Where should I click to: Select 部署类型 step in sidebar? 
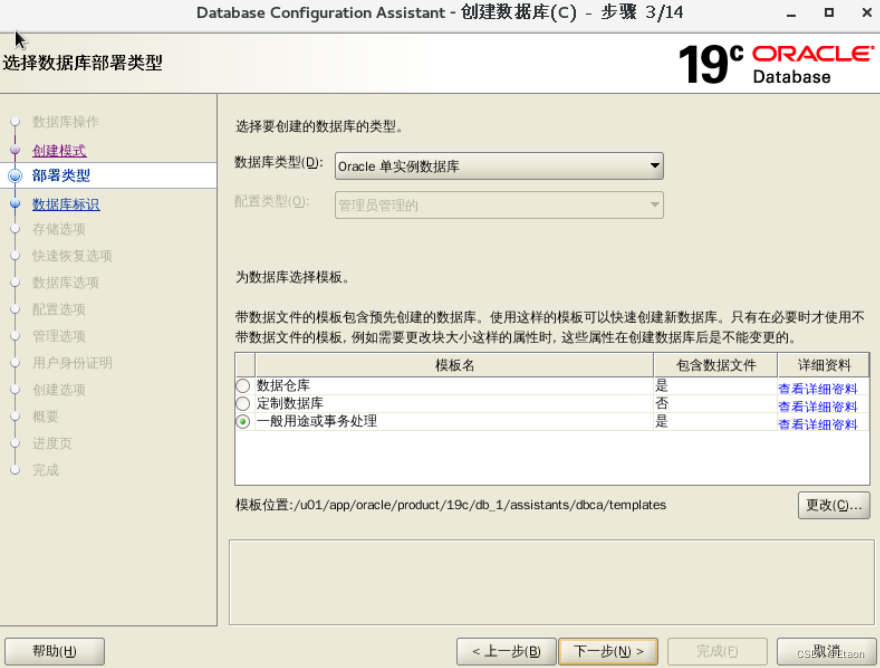coord(61,176)
